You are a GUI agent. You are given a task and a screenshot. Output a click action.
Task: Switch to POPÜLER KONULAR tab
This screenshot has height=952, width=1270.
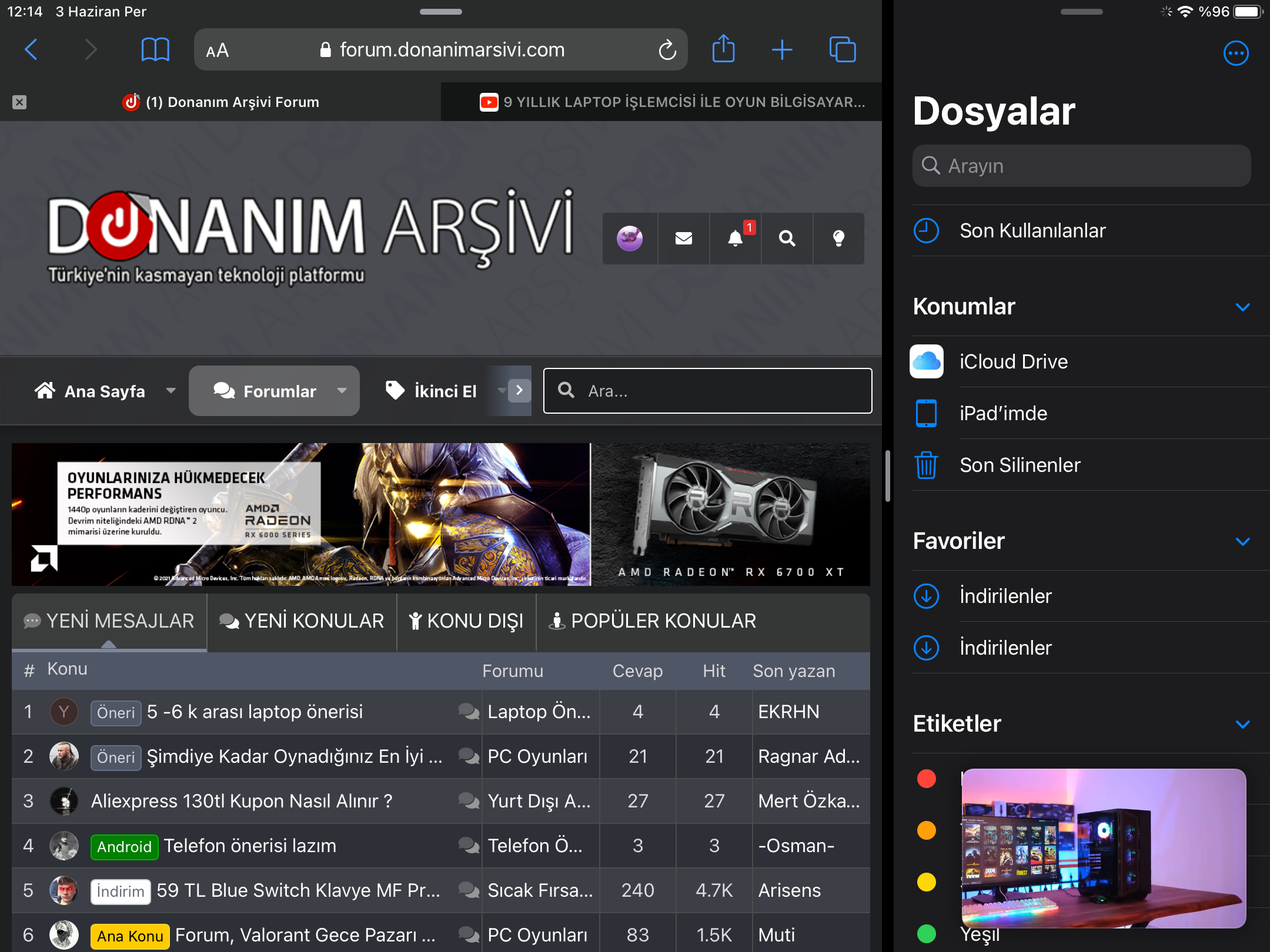click(652, 621)
